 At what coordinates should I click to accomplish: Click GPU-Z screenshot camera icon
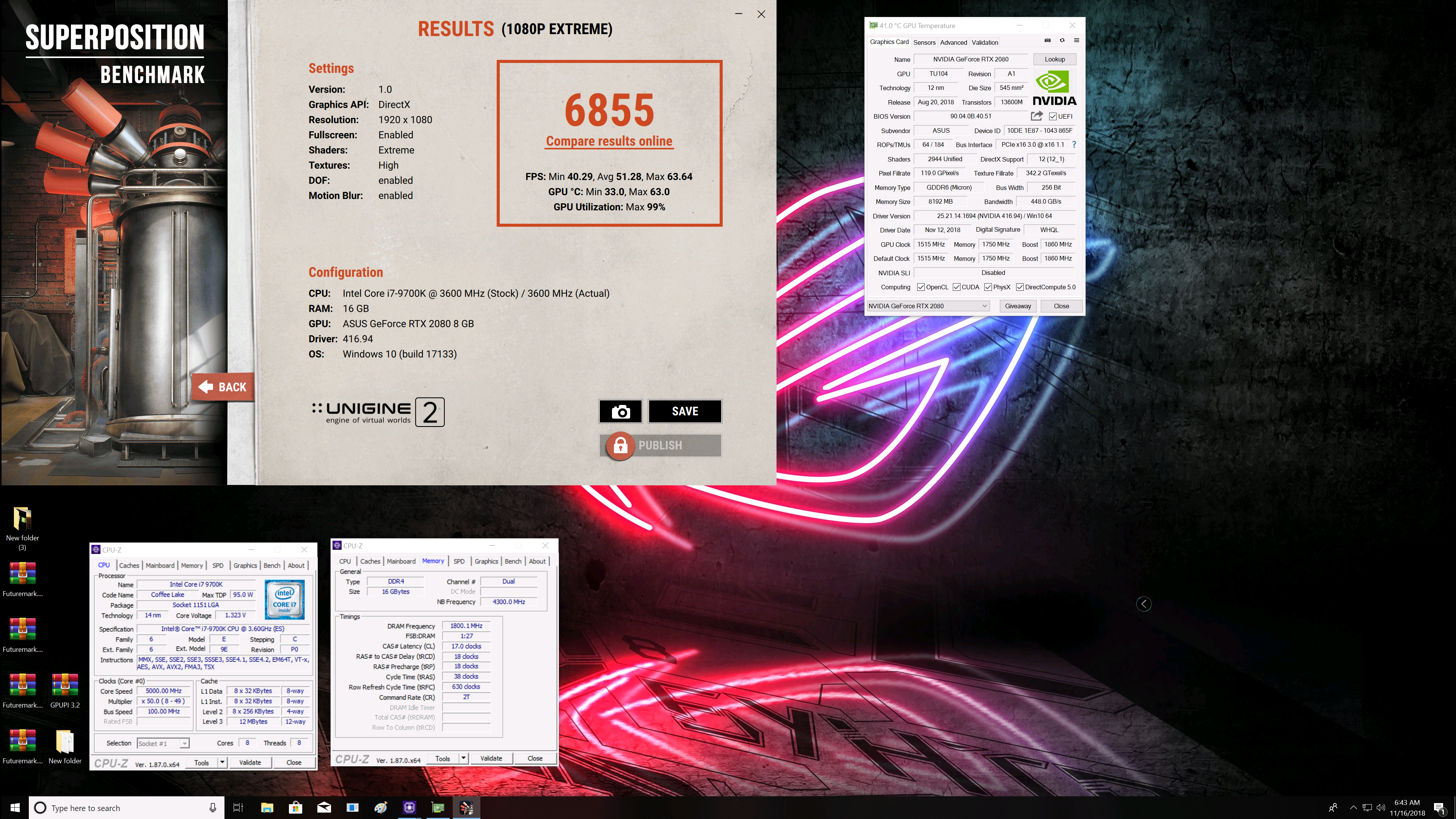click(1047, 41)
